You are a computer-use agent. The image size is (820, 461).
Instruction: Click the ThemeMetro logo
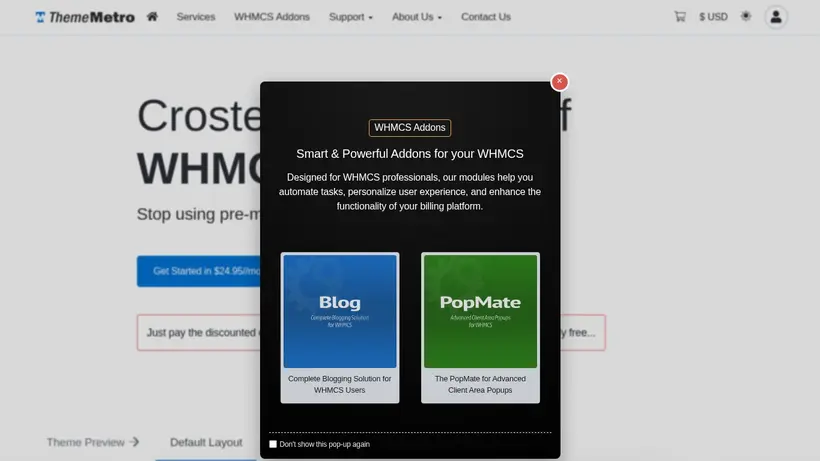click(x=85, y=17)
